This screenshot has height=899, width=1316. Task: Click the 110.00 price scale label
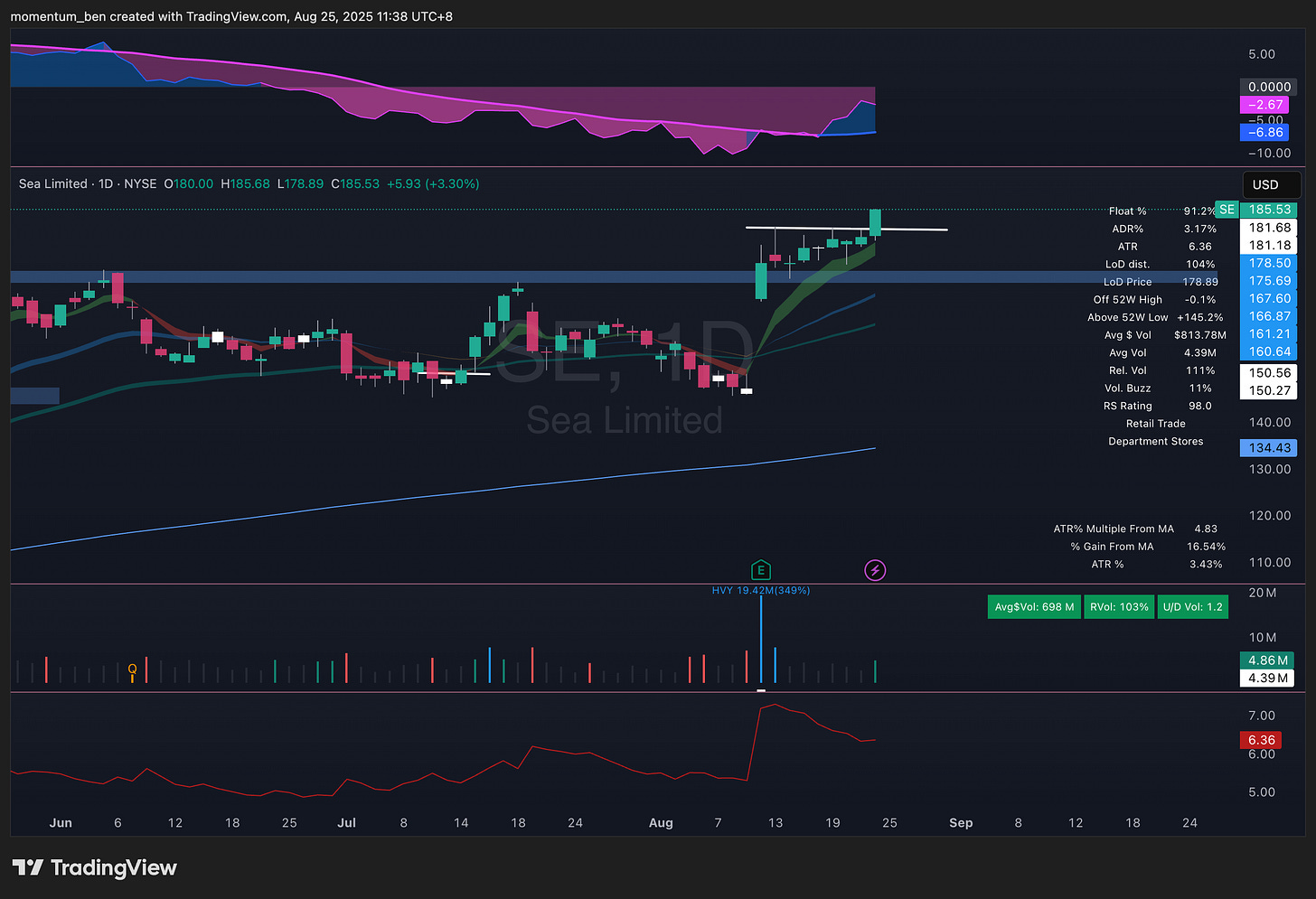coord(1270,562)
